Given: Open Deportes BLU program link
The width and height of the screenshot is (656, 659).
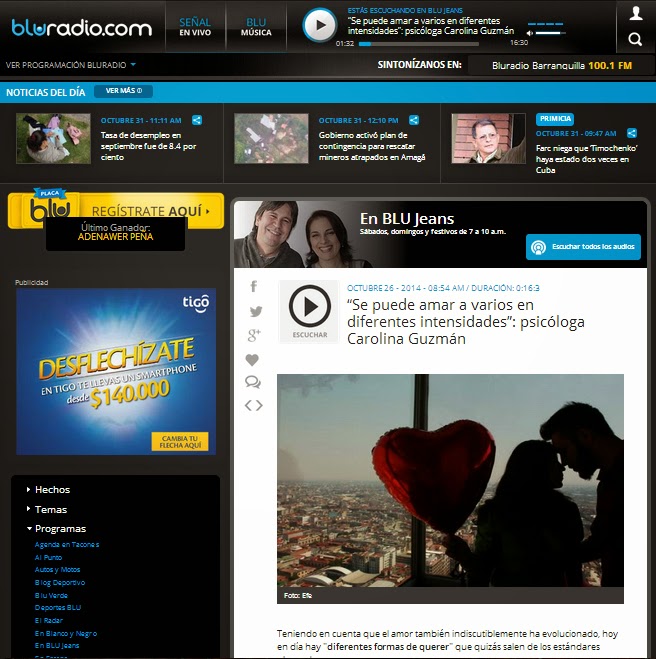Looking at the screenshot, I should [x=58, y=608].
